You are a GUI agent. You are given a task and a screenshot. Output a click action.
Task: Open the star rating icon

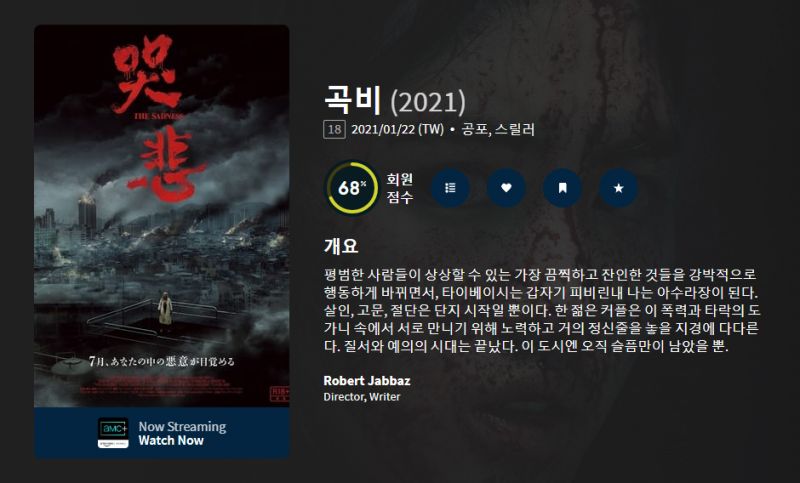tap(618, 188)
